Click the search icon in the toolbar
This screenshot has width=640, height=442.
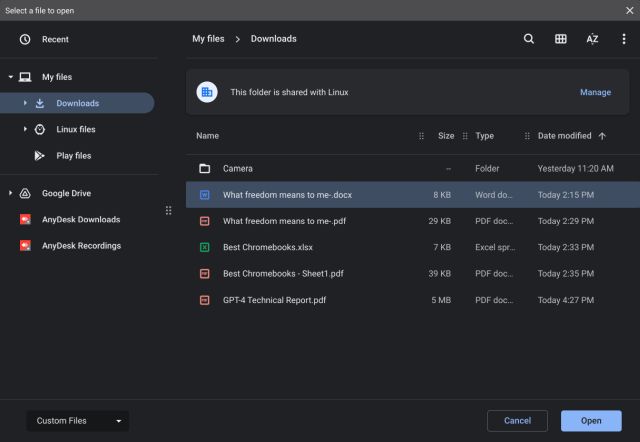[x=529, y=39]
